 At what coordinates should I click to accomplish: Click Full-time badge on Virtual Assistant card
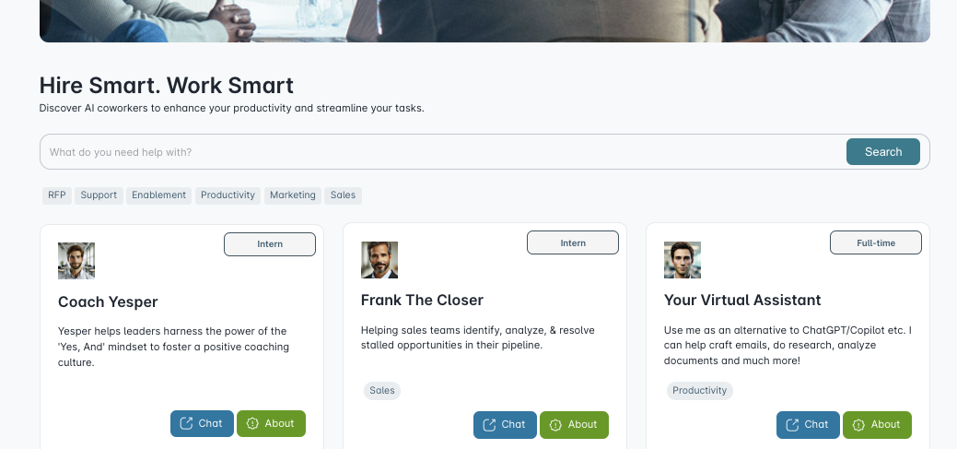[876, 243]
